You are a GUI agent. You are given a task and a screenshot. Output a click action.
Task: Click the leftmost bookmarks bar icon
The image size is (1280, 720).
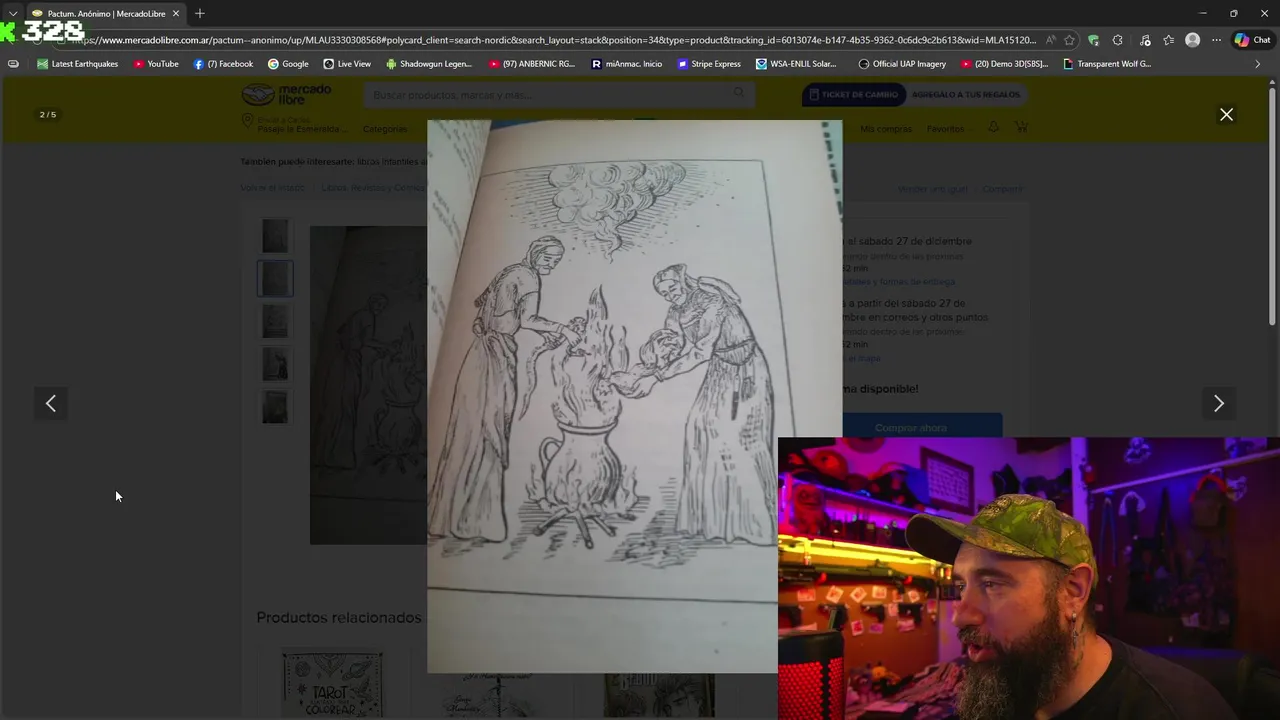13,64
